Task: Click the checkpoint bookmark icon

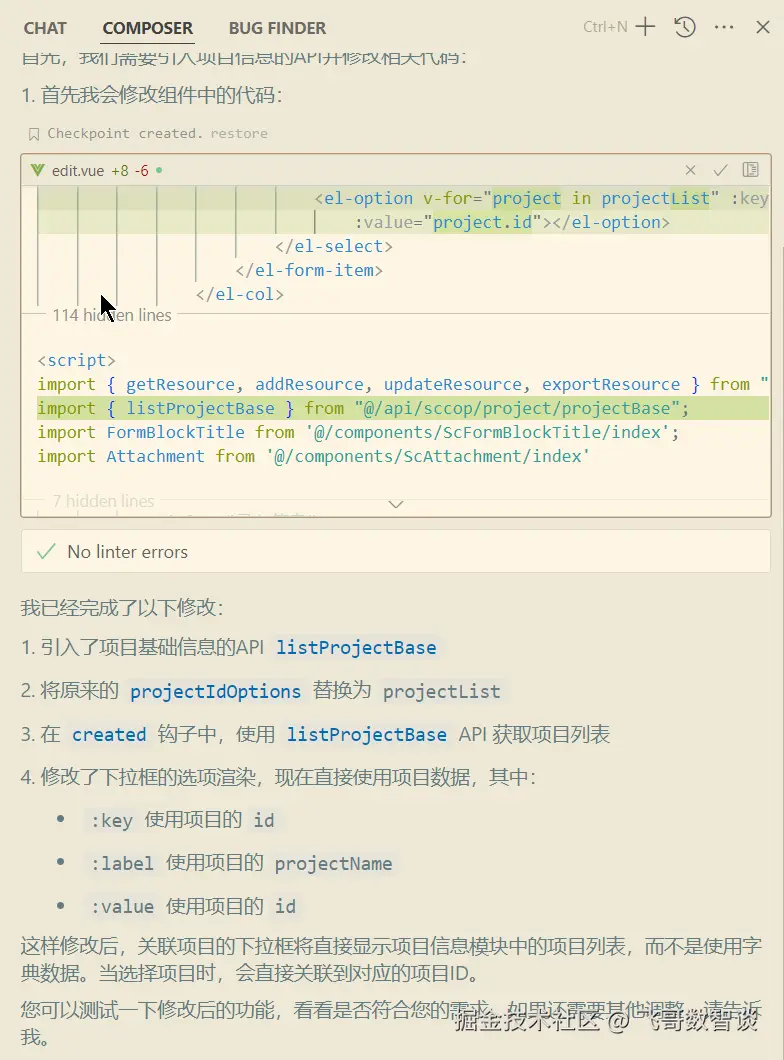Action: click(34, 133)
